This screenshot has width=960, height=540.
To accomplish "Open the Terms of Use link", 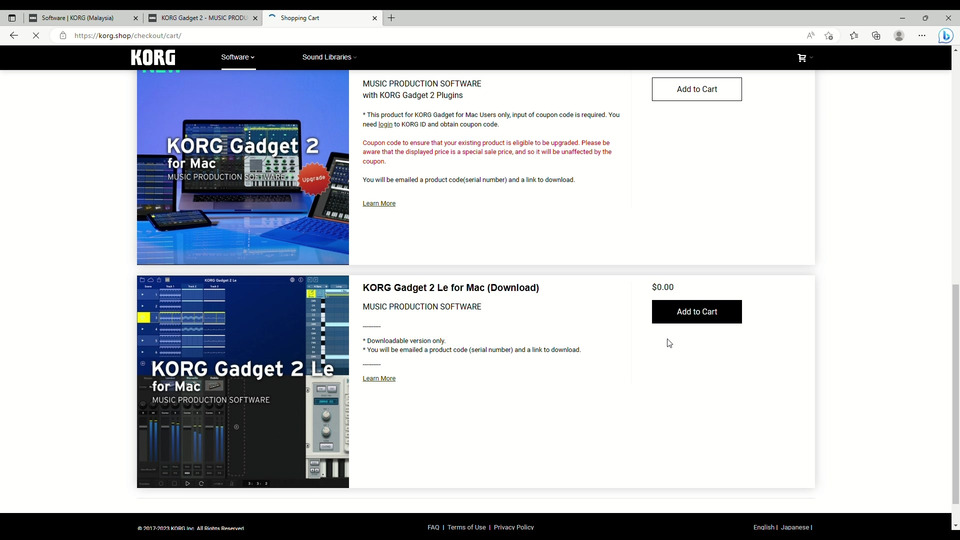I will point(467,527).
